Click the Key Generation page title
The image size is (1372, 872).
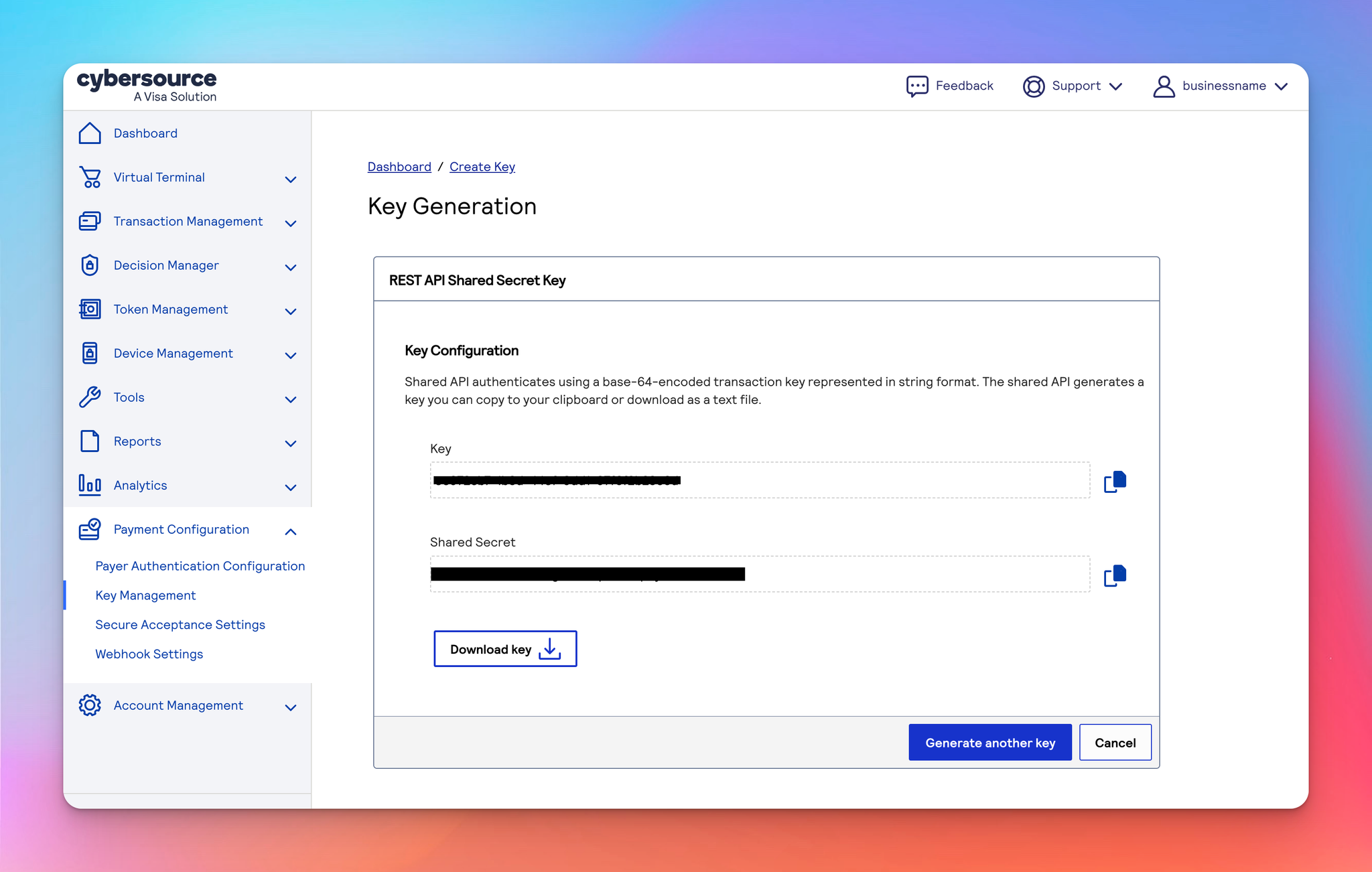452,206
